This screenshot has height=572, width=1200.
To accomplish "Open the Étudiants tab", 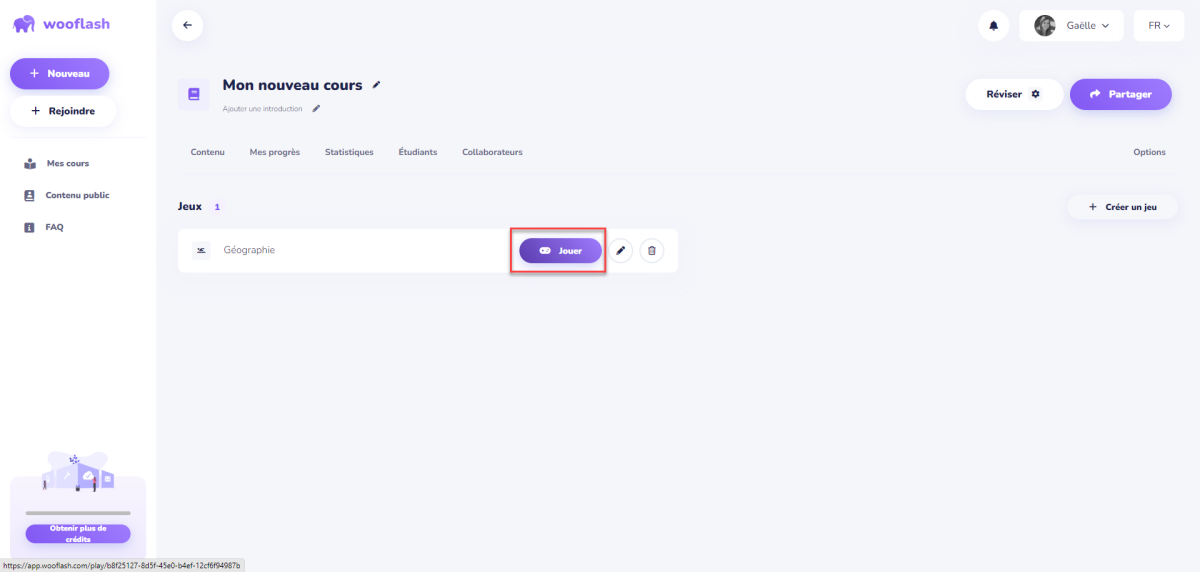I will 417,152.
